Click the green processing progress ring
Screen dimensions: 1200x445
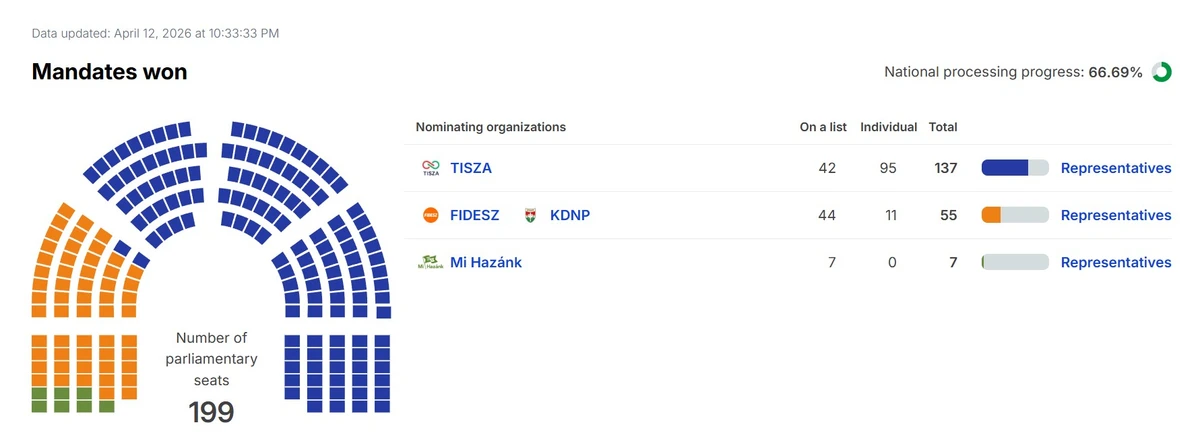tap(1161, 72)
